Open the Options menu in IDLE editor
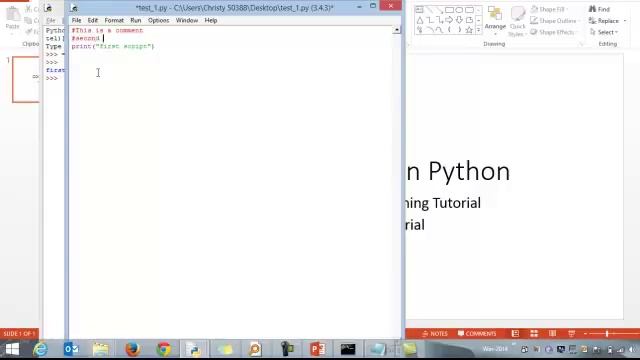Image resolution: width=640 pixels, height=360 pixels. point(158,20)
